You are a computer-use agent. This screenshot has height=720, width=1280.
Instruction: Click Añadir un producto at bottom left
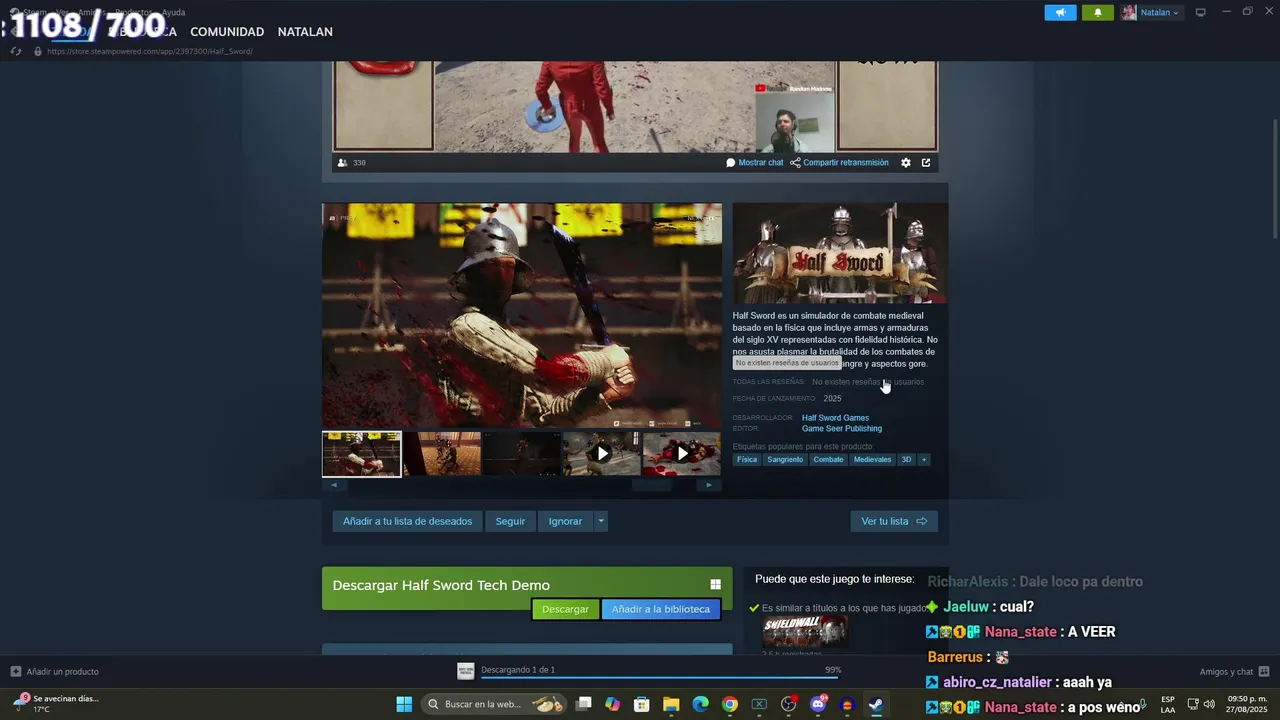(x=55, y=671)
